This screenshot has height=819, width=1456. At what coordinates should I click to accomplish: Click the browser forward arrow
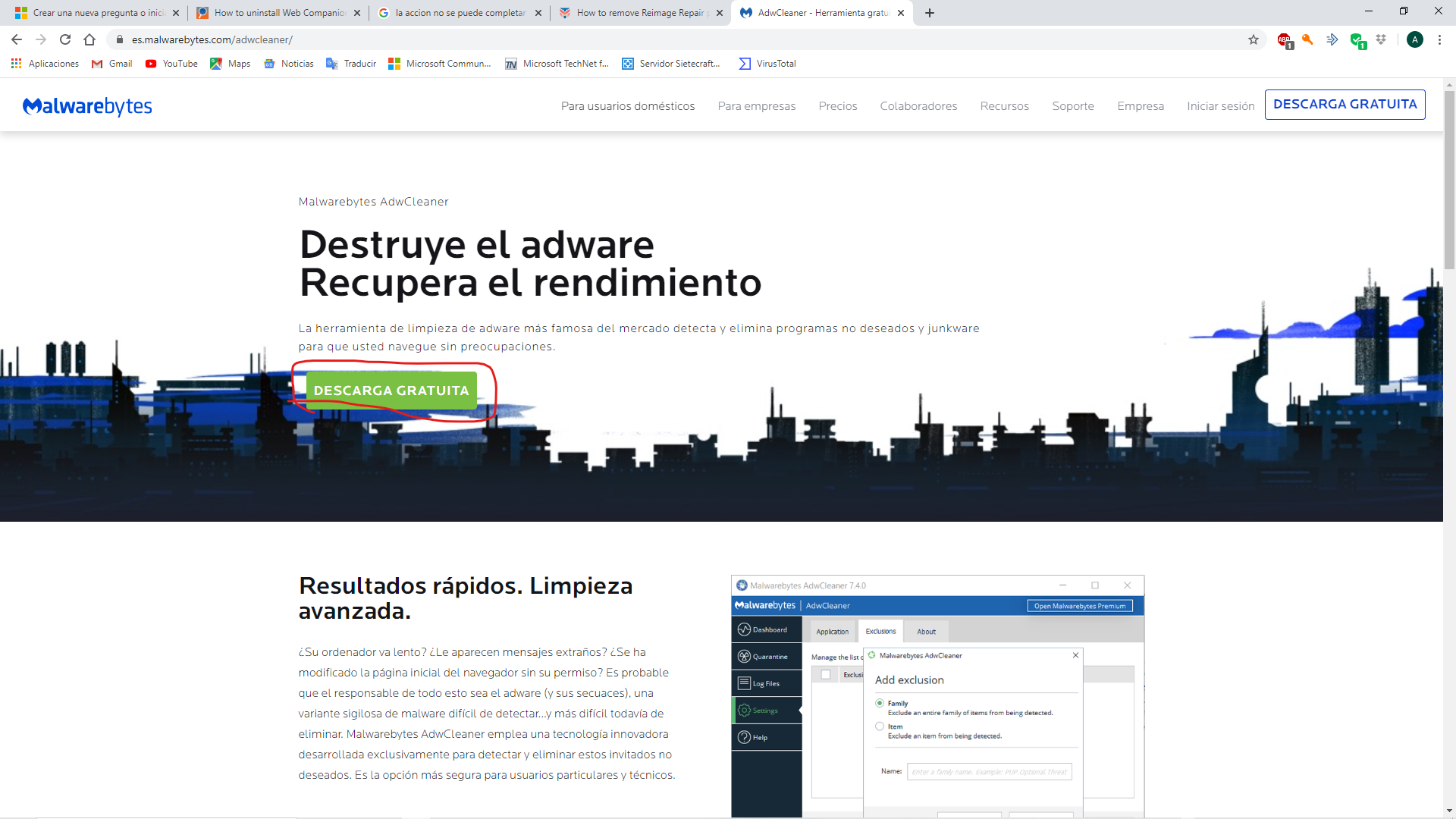pyautogui.click(x=41, y=39)
